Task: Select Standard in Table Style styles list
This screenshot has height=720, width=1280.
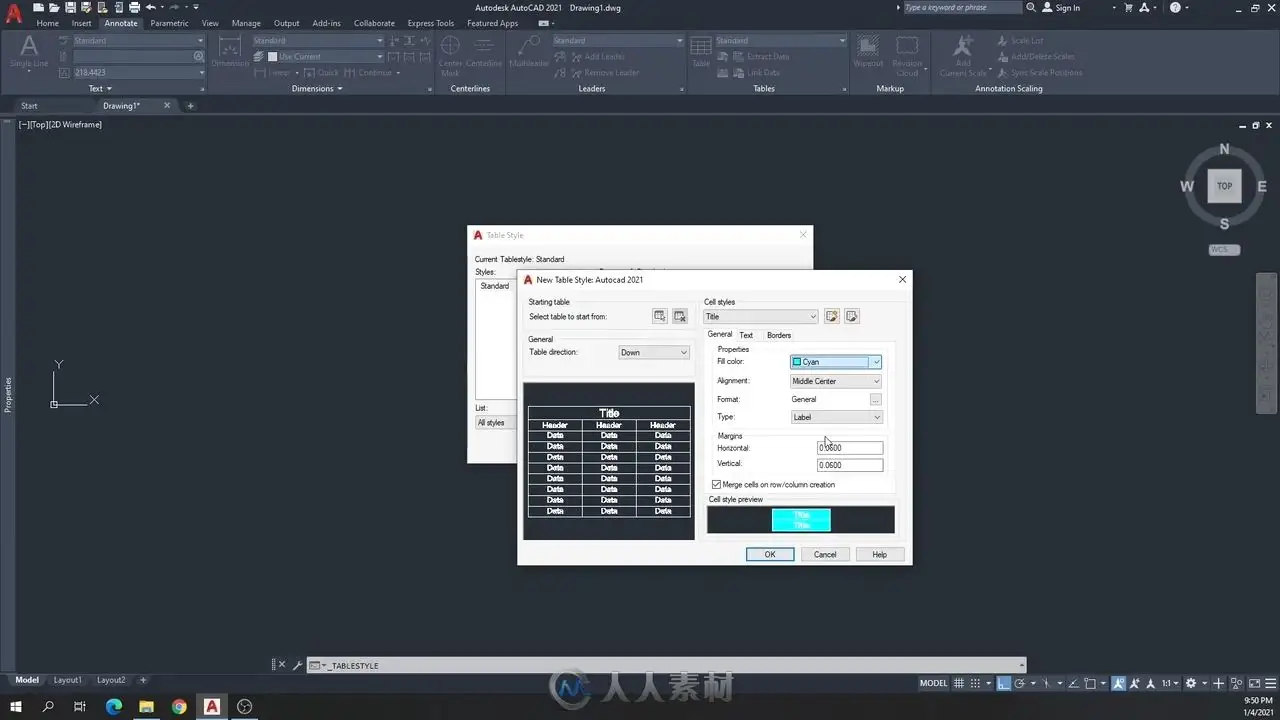Action: 495,286
